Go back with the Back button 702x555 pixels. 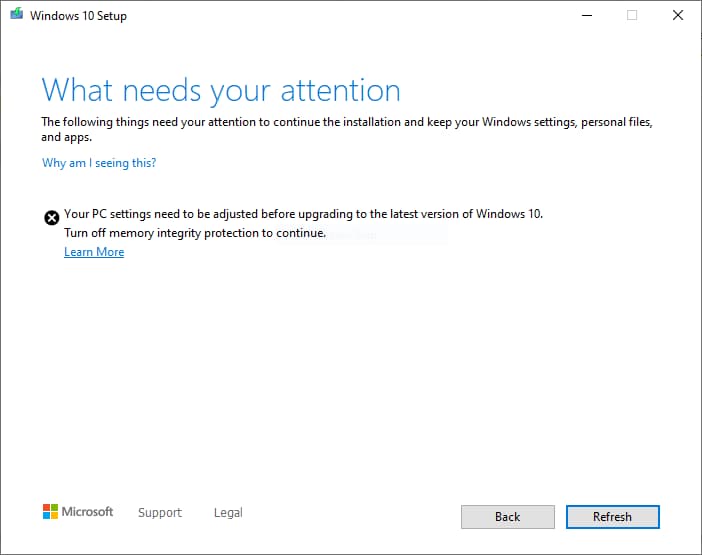(508, 517)
